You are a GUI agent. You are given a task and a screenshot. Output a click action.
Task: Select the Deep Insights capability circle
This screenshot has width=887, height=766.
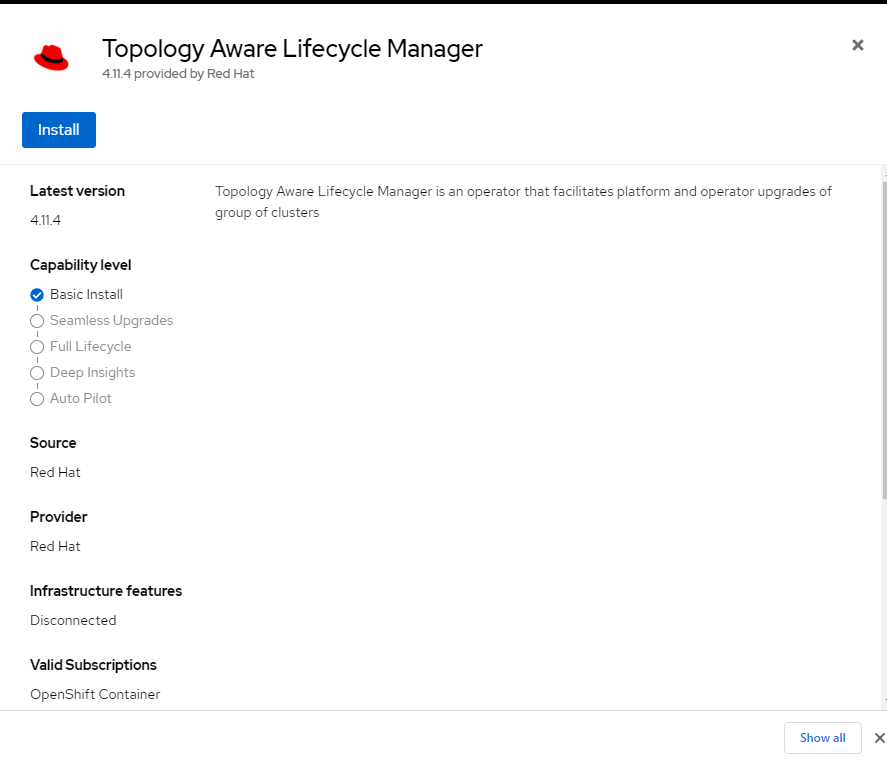pos(37,373)
